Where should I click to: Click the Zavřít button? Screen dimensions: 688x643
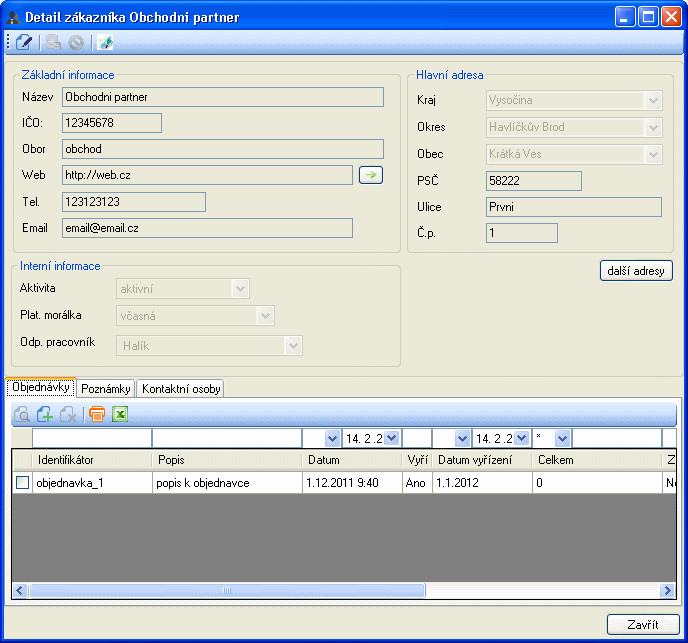point(643,625)
